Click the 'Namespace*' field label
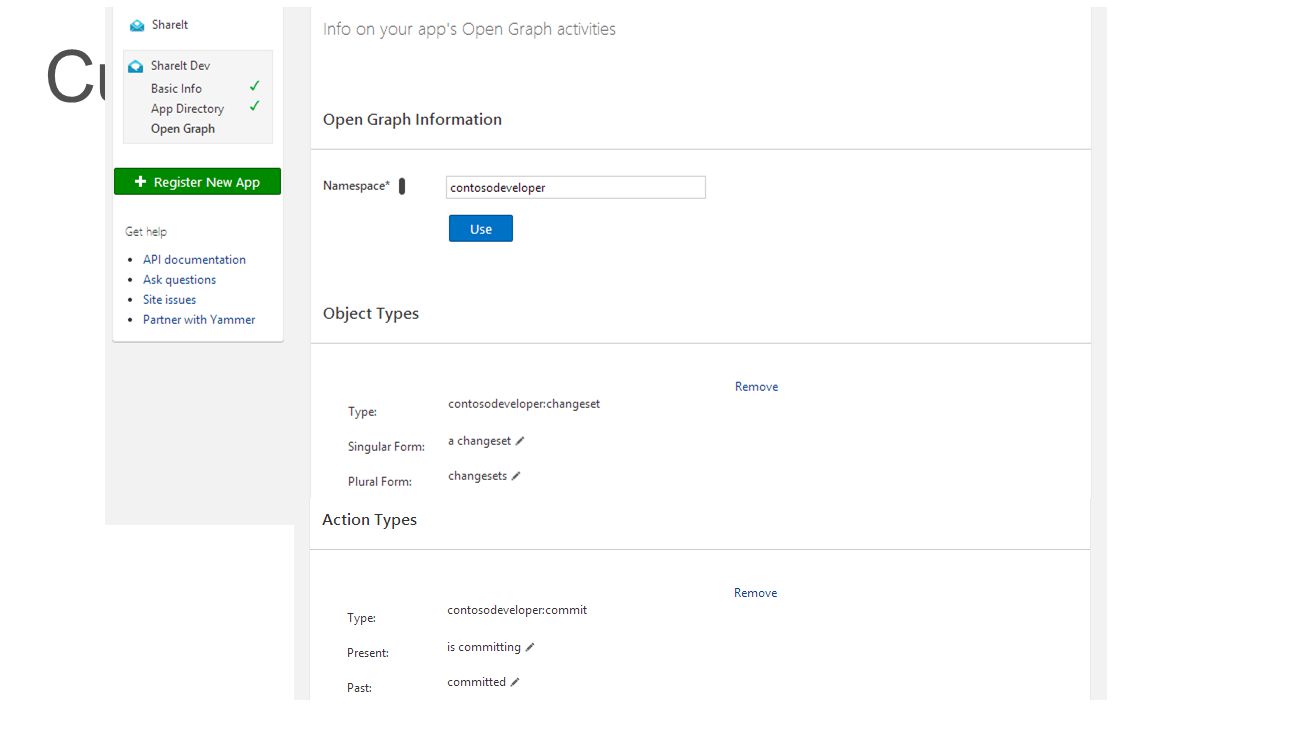 [x=356, y=186]
